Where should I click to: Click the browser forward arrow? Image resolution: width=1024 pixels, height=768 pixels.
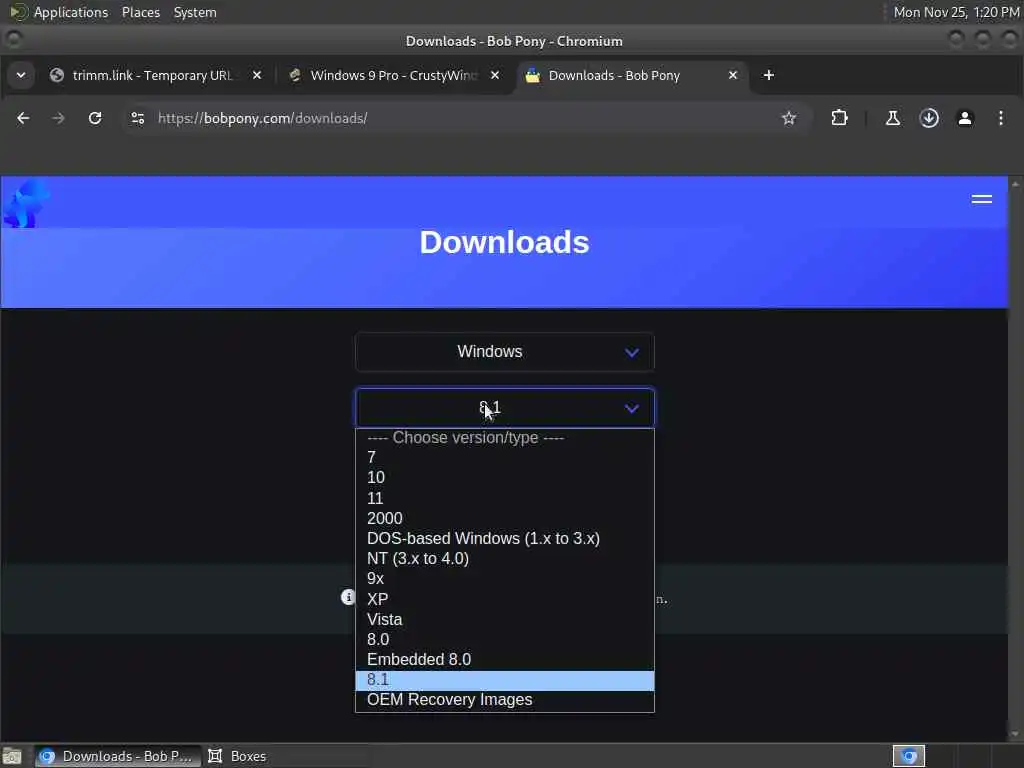(58, 118)
